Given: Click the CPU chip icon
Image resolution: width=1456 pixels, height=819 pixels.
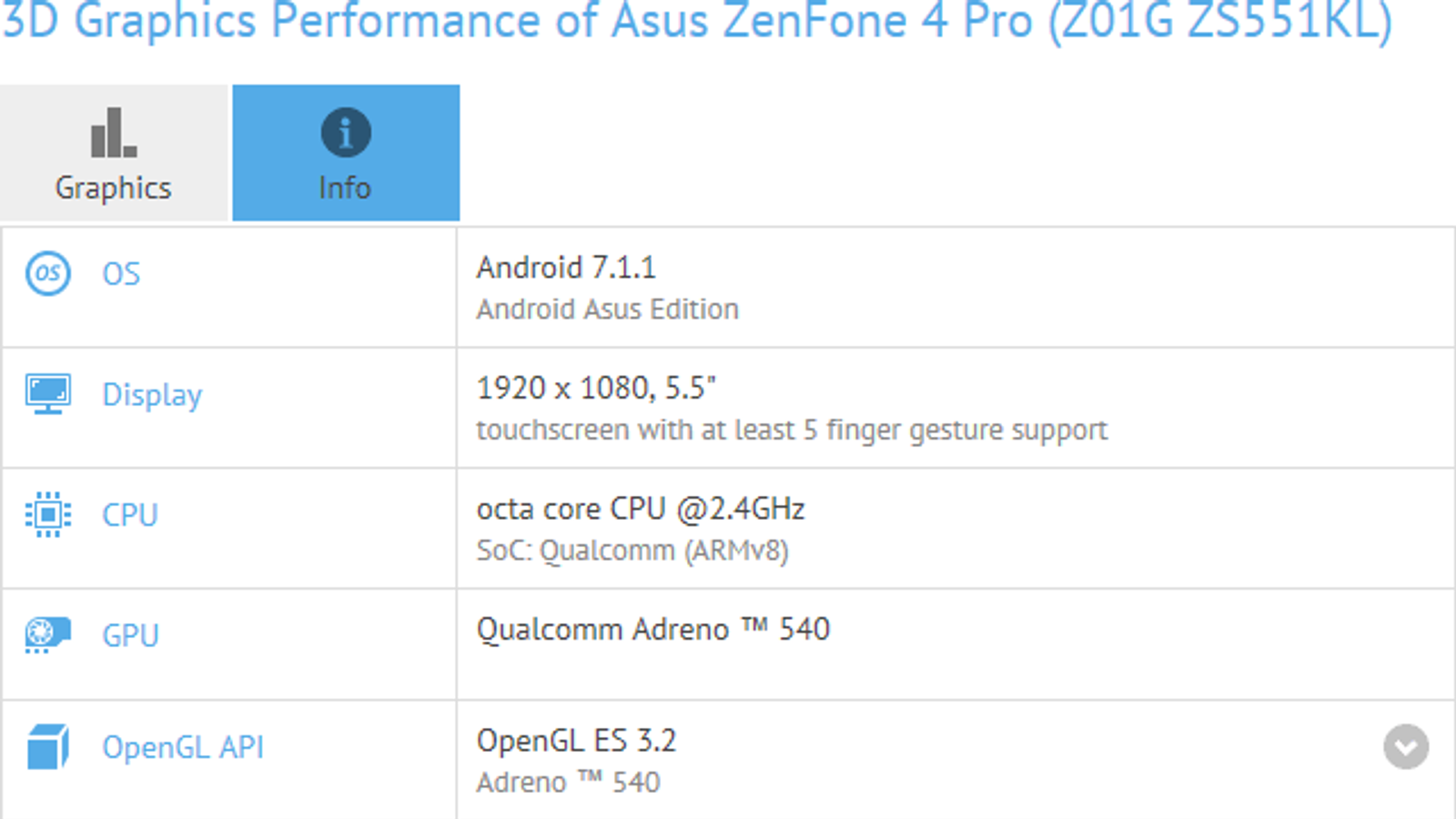Looking at the screenshot, I should pyautogui.click(x=48, y=514).
